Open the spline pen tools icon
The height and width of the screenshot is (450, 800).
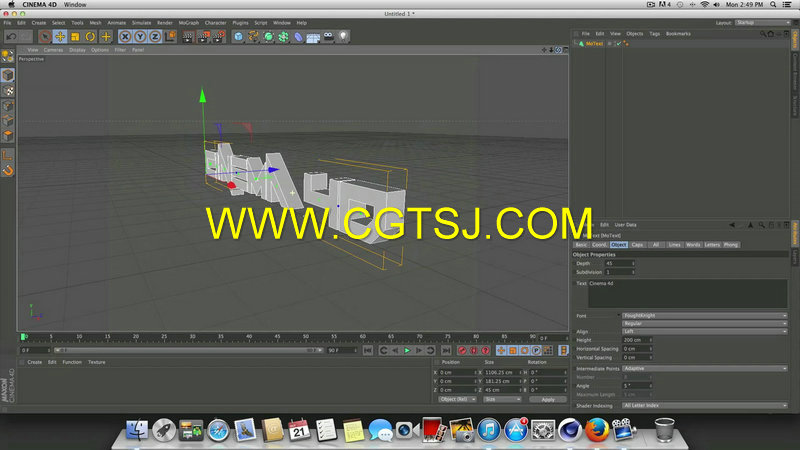tap(253, 36)
